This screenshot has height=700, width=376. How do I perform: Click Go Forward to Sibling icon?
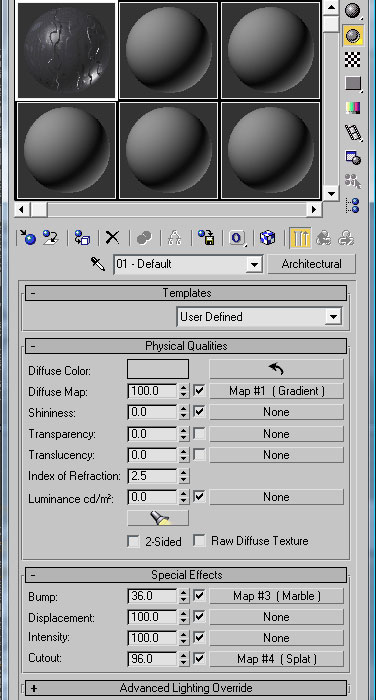346,238
